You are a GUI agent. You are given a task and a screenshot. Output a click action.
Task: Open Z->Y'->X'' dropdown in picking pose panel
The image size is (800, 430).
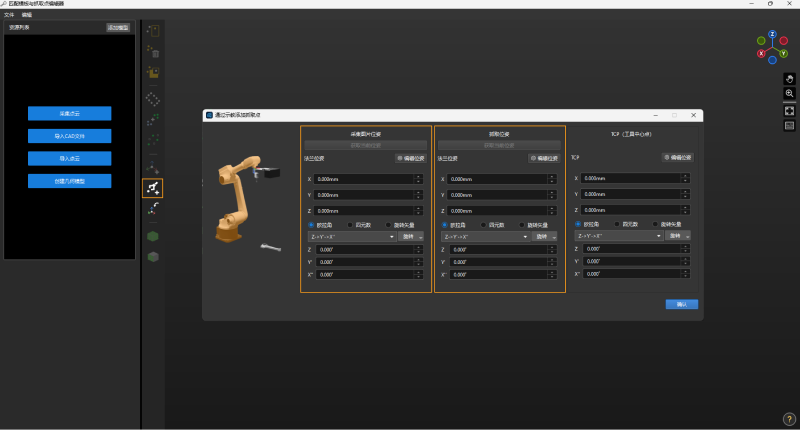coord(486,237)
